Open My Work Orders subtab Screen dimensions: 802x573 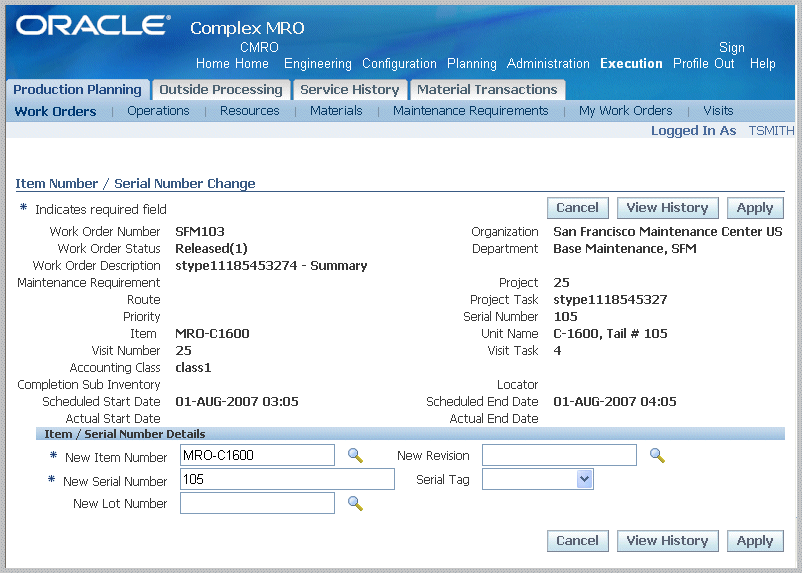[626, 111]
